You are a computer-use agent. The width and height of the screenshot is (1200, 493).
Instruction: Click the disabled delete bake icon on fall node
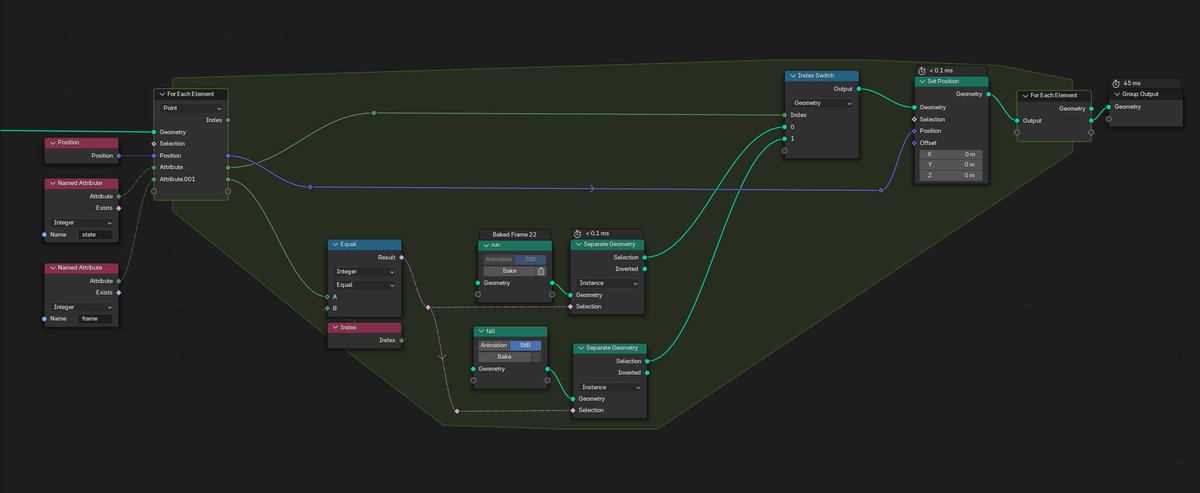[537, 357]
